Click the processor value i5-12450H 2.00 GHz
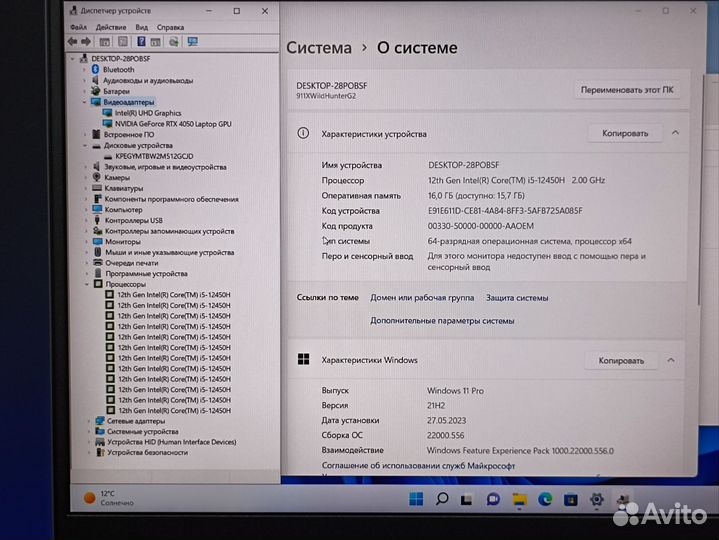The height and width of the screenshot is (540, 719). (x=516, y=180)
